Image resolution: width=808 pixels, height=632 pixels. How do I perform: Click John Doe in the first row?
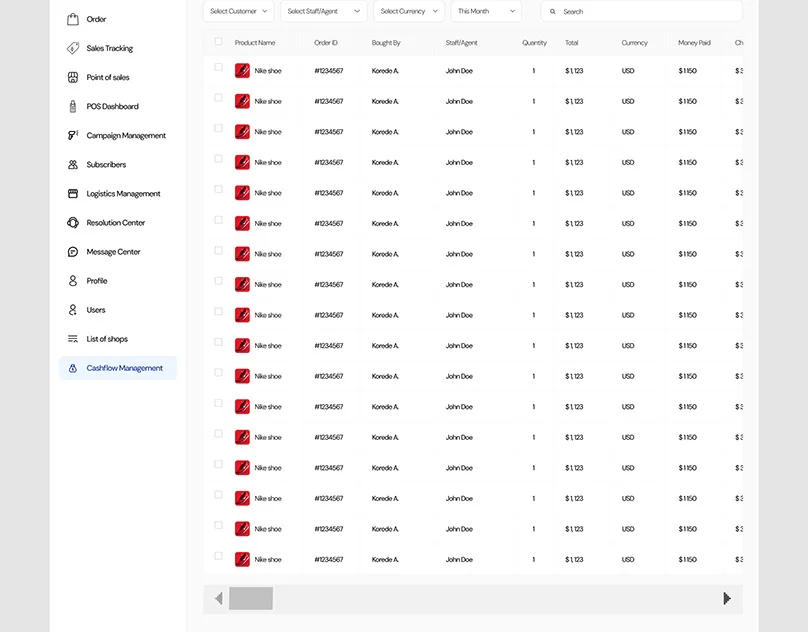point(459,71)
